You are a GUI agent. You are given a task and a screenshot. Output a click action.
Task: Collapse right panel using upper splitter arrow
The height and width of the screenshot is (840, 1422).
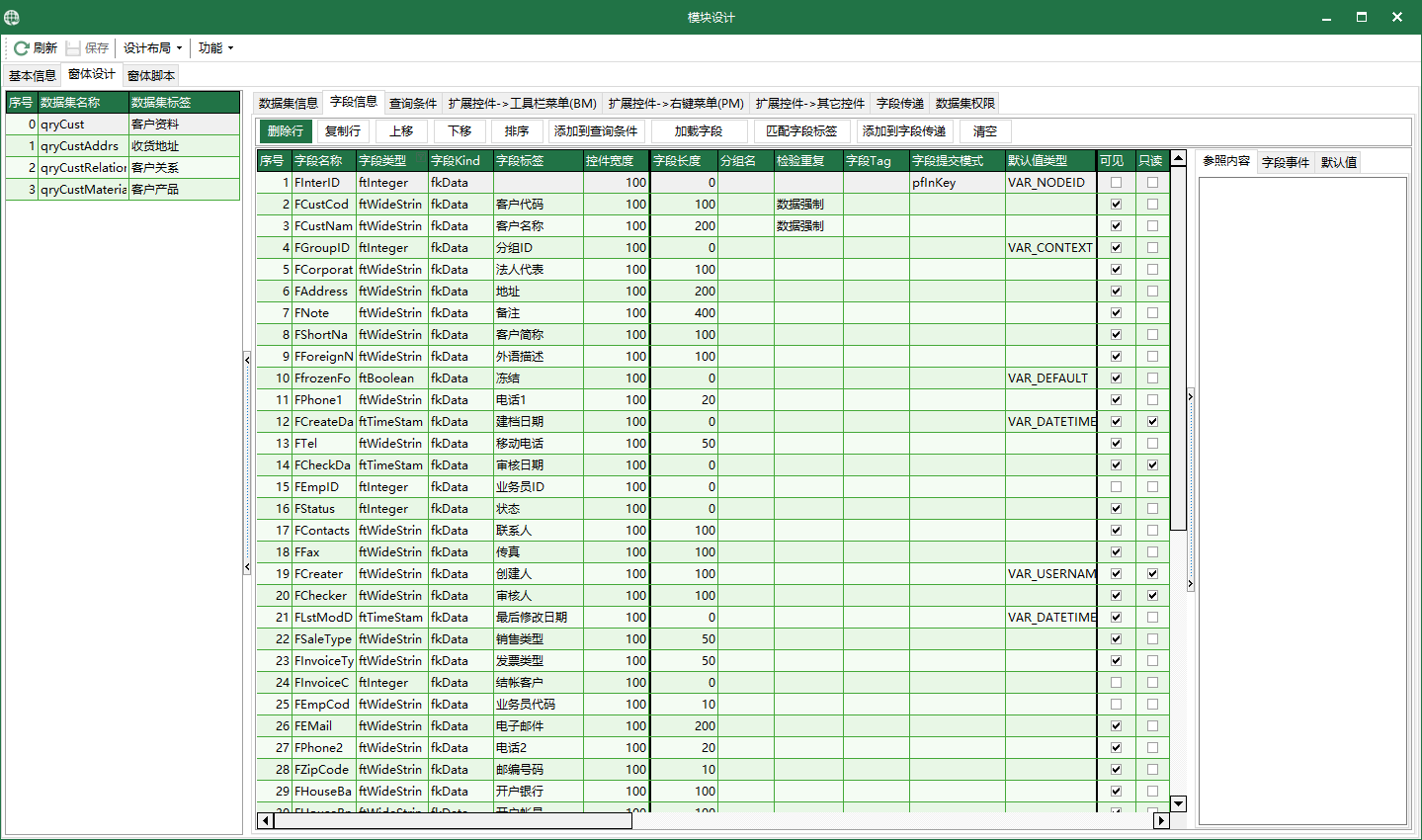point(1190,397)
